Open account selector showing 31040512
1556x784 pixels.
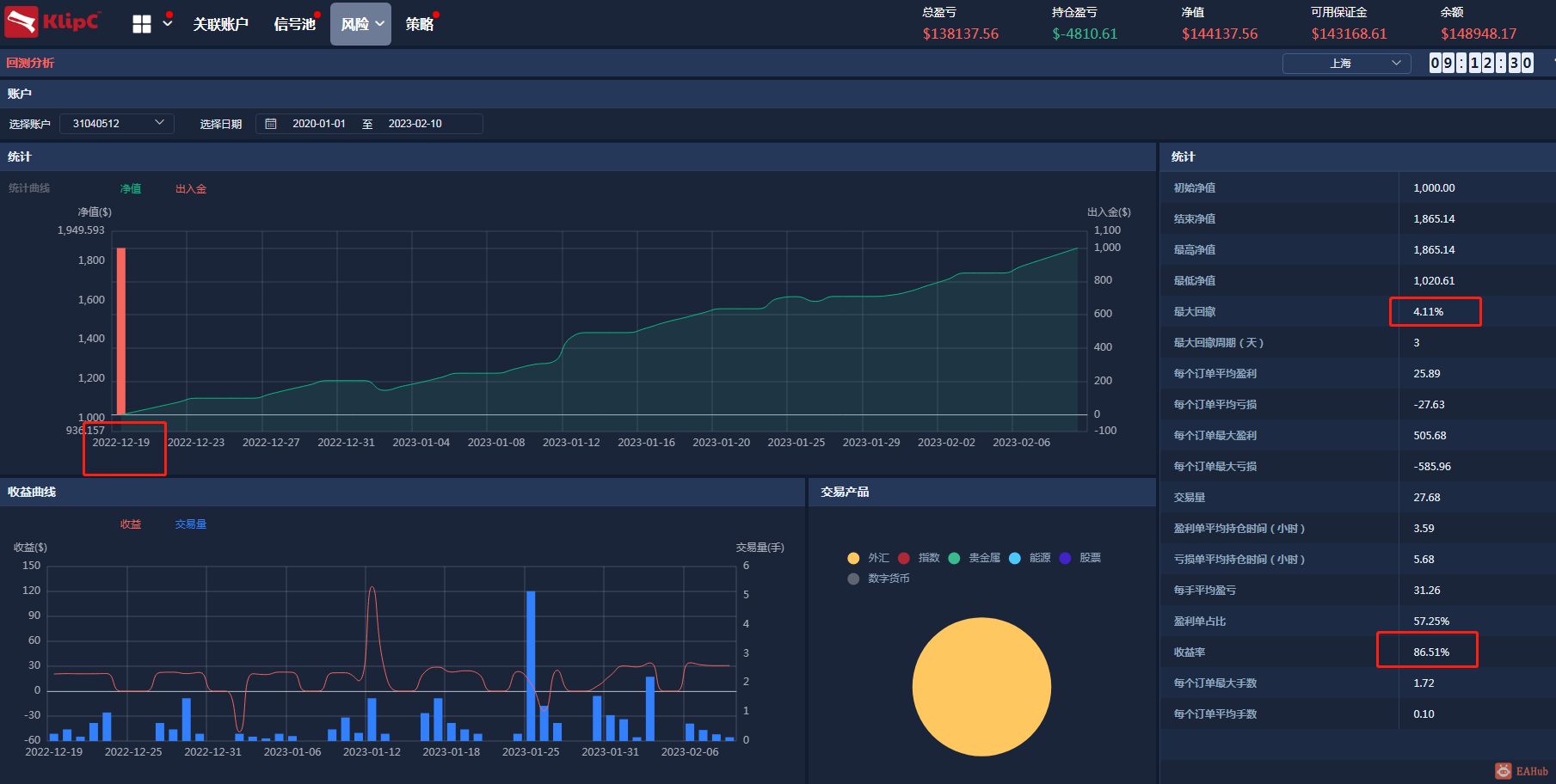click(x=117, y=124)
